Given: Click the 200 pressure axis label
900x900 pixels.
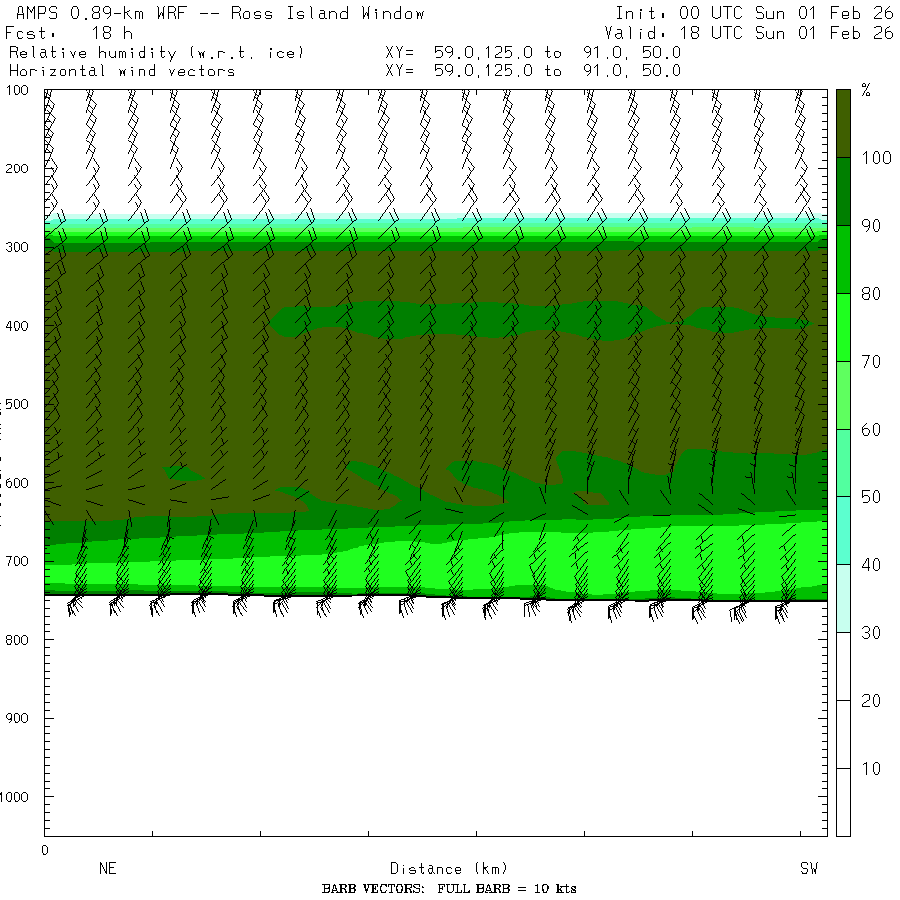Looking at the screenshot, I should [17, 169].
